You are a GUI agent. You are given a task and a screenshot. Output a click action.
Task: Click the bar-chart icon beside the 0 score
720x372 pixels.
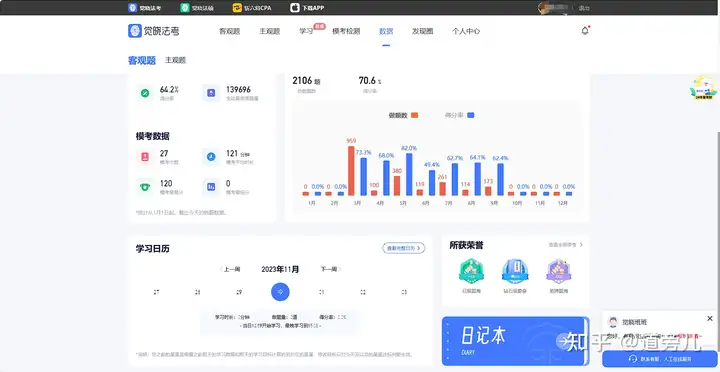tap(211, 187)
